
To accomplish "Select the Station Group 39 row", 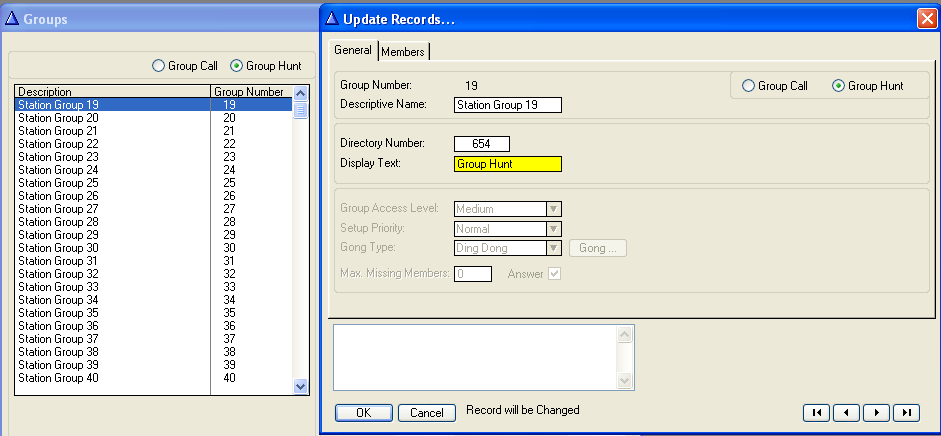I will pos(154,365).
